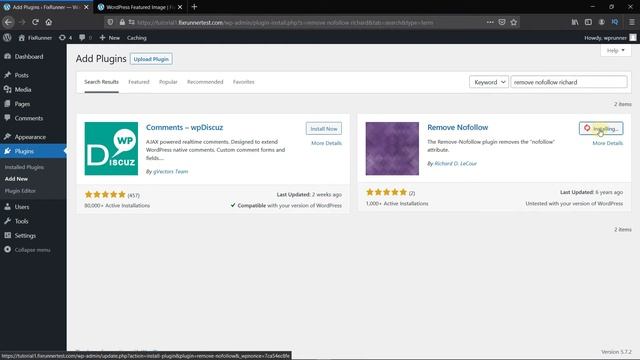This screenshot has width=640, height=360.
Task: Bookmark this page with the star icon
Action: click(x=514, y=22)
